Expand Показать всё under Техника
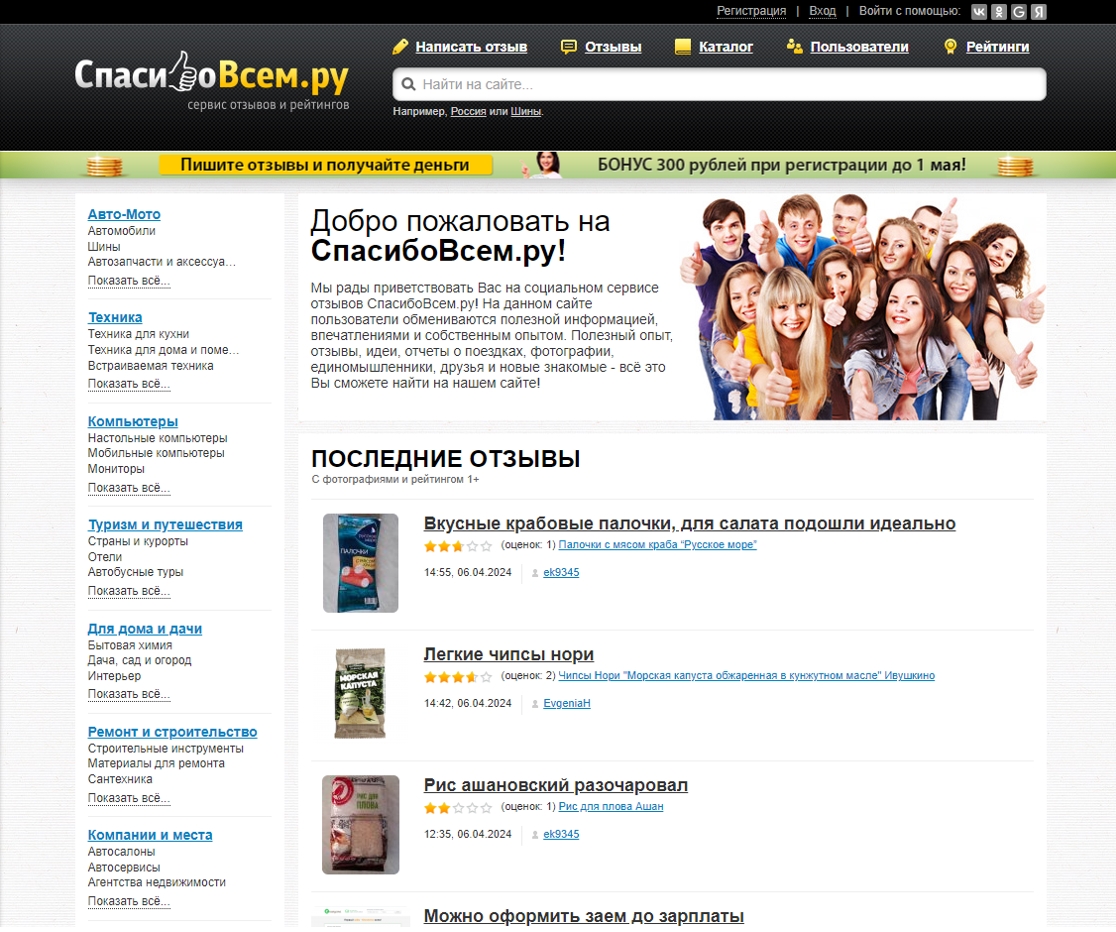Viewport: 1116px width, 932px height. tap(129, 384)
